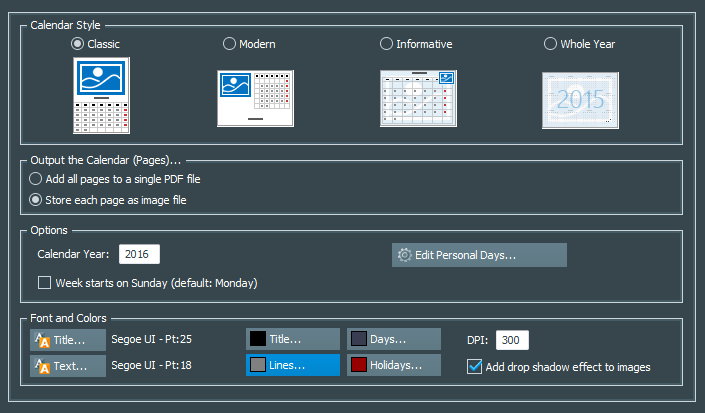Choose the Informative style radio button
This screenshot has height=413, width=705.
point(387,44)
